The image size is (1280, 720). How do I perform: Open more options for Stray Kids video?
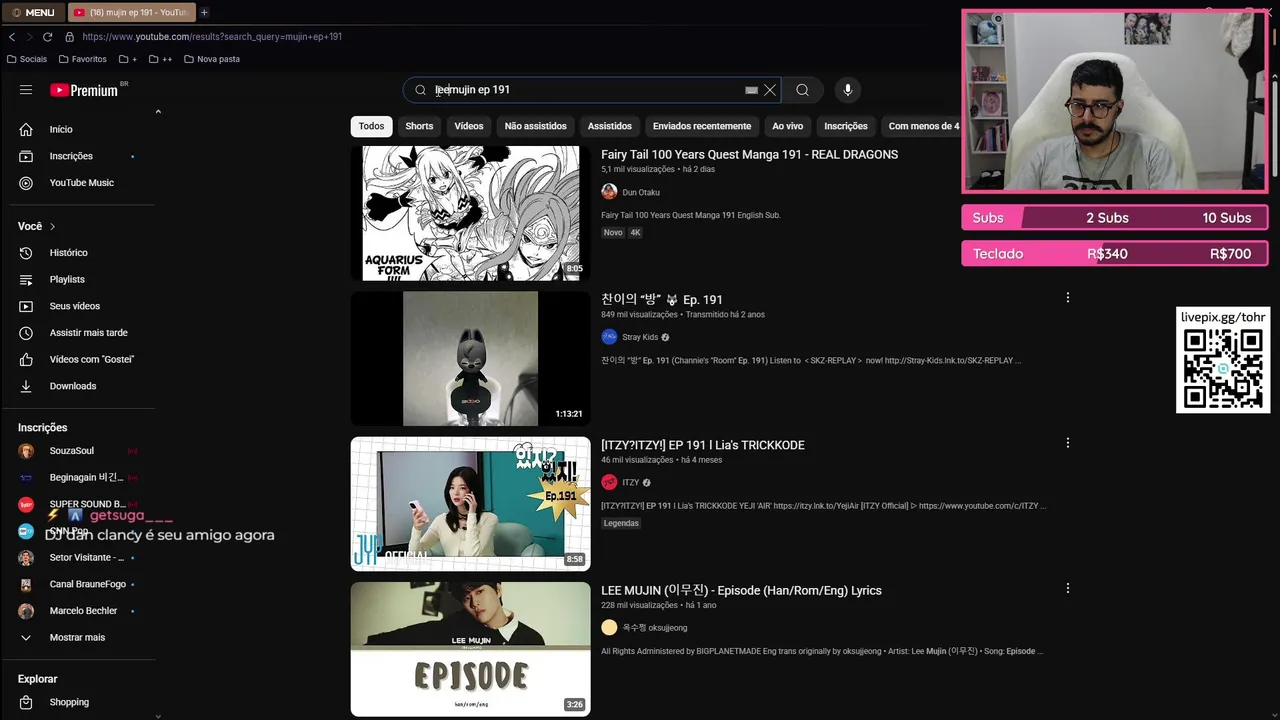[1067, 298]
